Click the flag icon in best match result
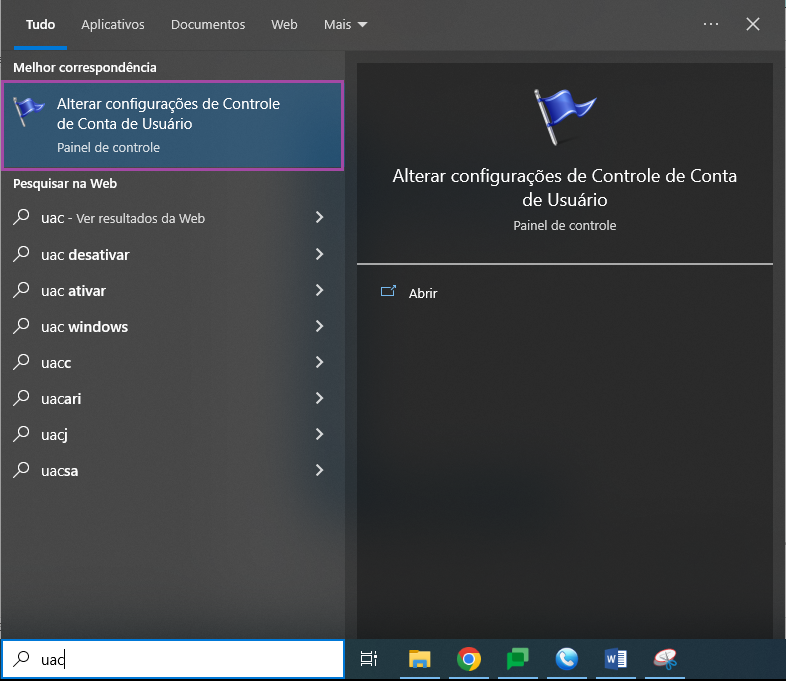 pyautogui.click(x=28, y=111)
